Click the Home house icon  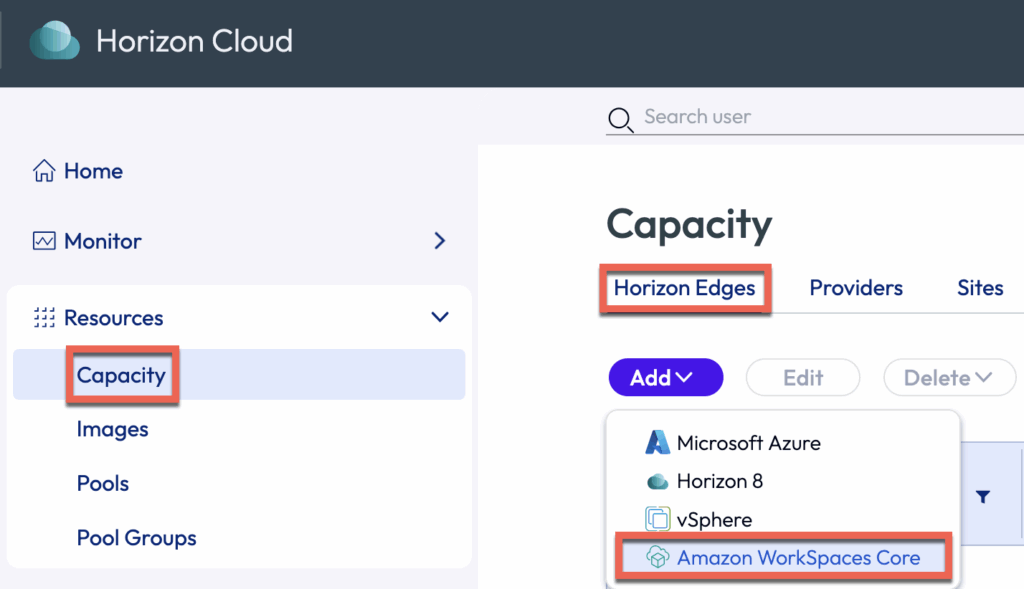(x=44, y=172)
